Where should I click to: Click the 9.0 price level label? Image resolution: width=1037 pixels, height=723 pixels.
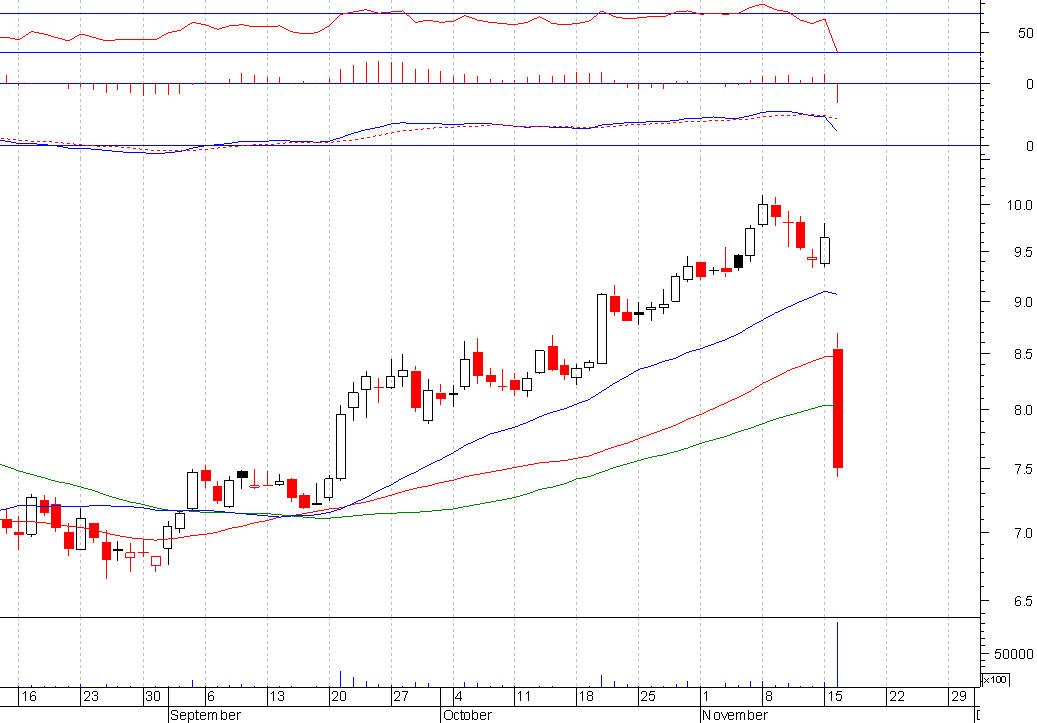[1022, 302]
